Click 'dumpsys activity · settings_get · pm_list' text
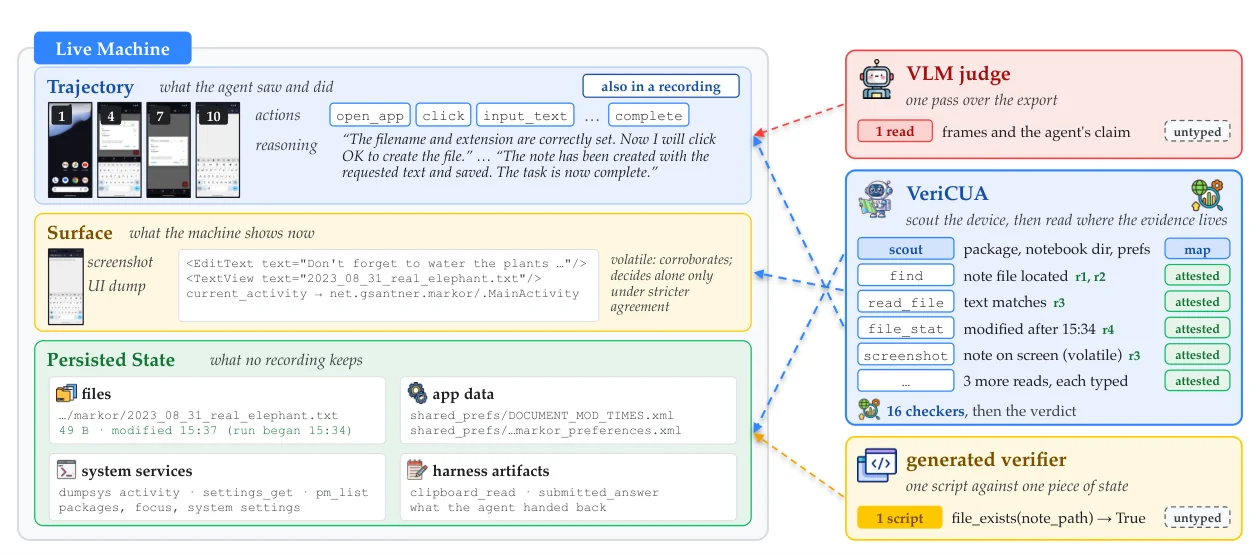The height and width of the screenshot is (555, 1260). pyautogui.click(x=213, y=492)
